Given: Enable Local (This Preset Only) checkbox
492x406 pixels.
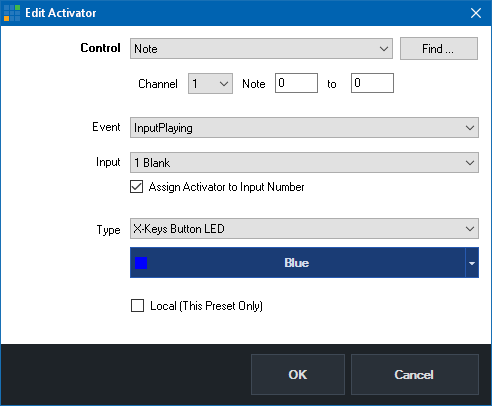Looking at the screenshot, I should (137, 305).
